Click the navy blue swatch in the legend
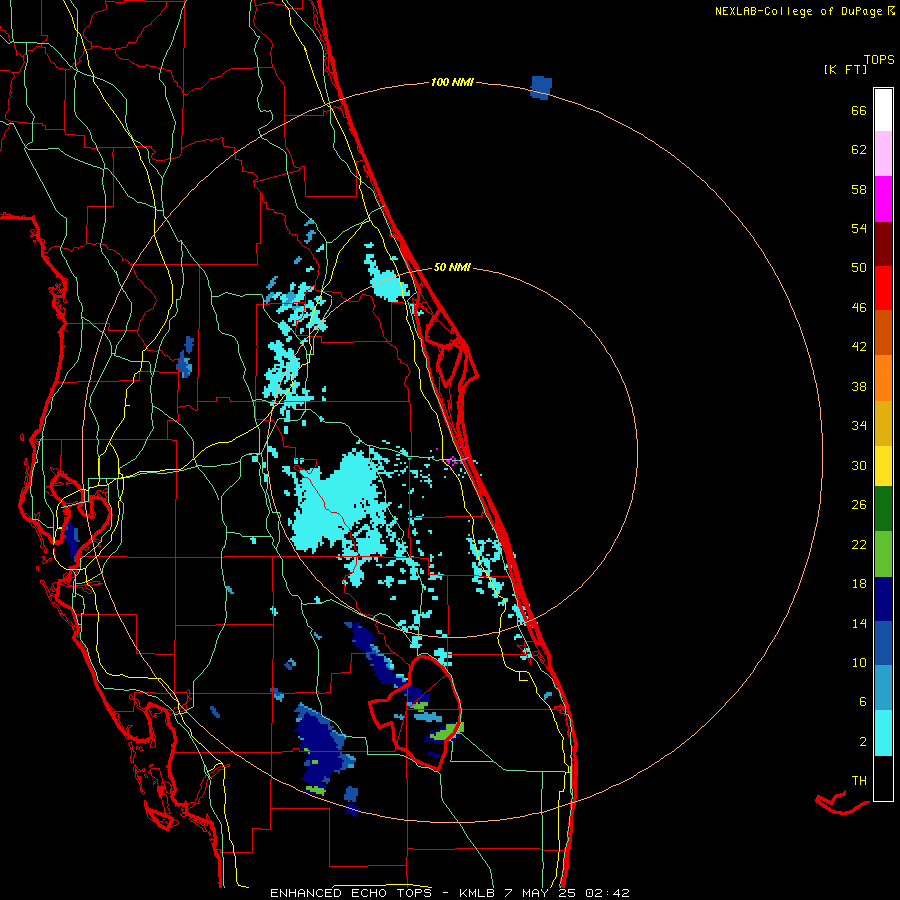The height and width of the screenshot is (900, 900). coord(883,599)
